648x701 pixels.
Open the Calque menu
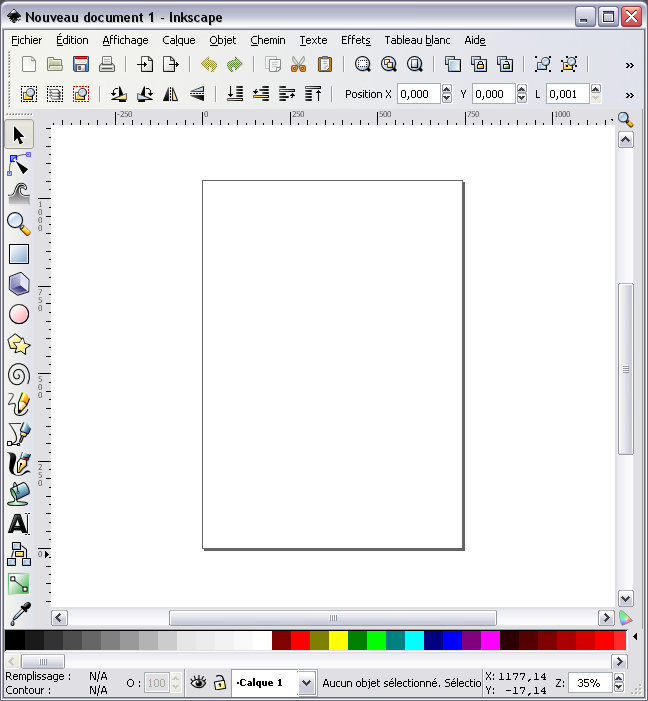(179, 40)
